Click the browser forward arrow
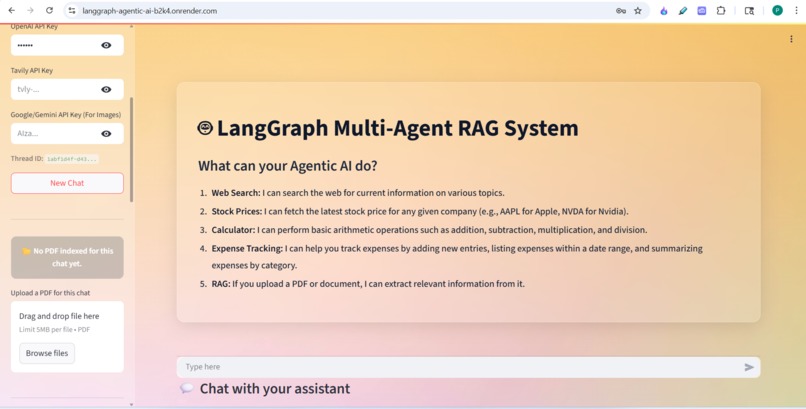This screenshot has height=409, width=806. coord(30,10)
